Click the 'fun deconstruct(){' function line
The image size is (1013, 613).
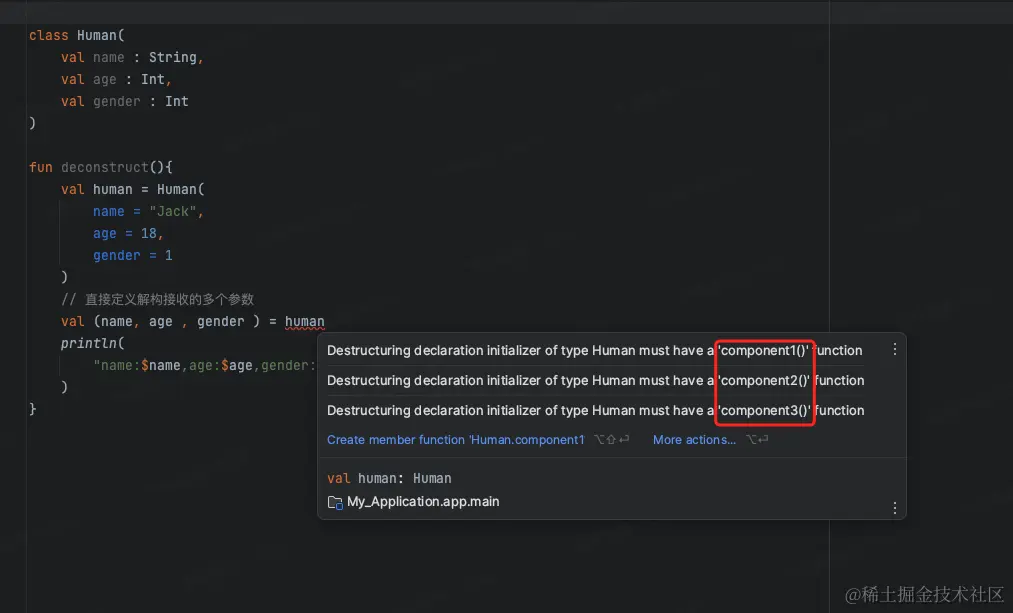pos(100,167)
